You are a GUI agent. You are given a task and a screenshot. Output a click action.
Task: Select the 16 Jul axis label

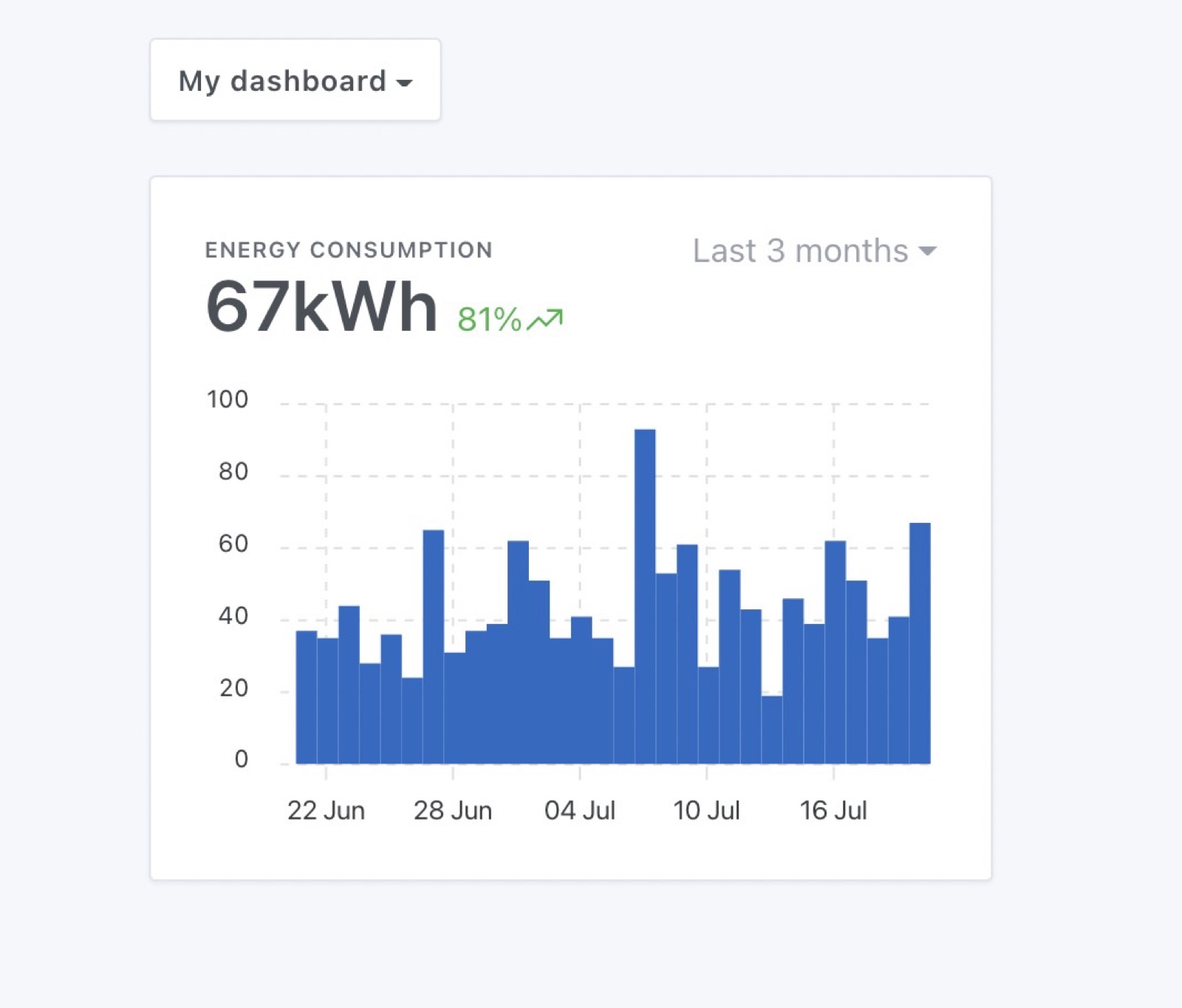[x=833, y=810]
